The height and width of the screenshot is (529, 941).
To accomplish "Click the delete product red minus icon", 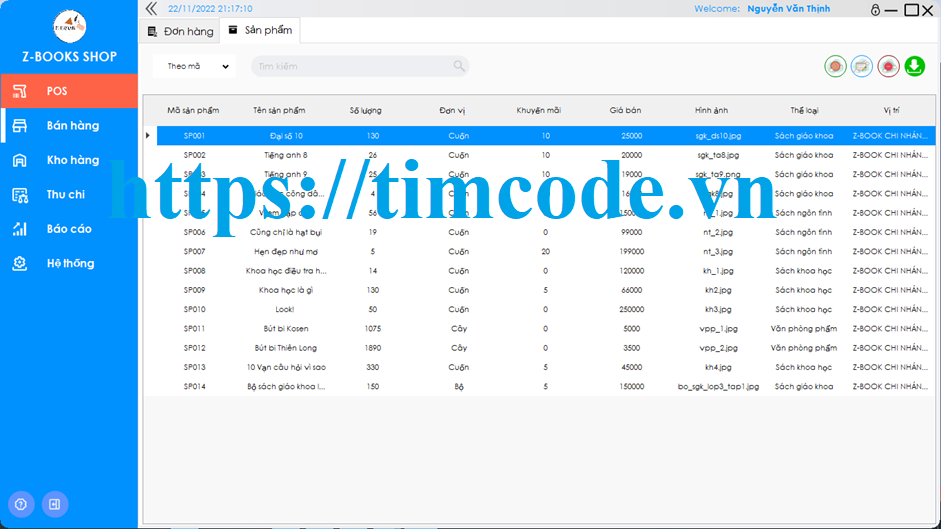I will pos(888,66).
